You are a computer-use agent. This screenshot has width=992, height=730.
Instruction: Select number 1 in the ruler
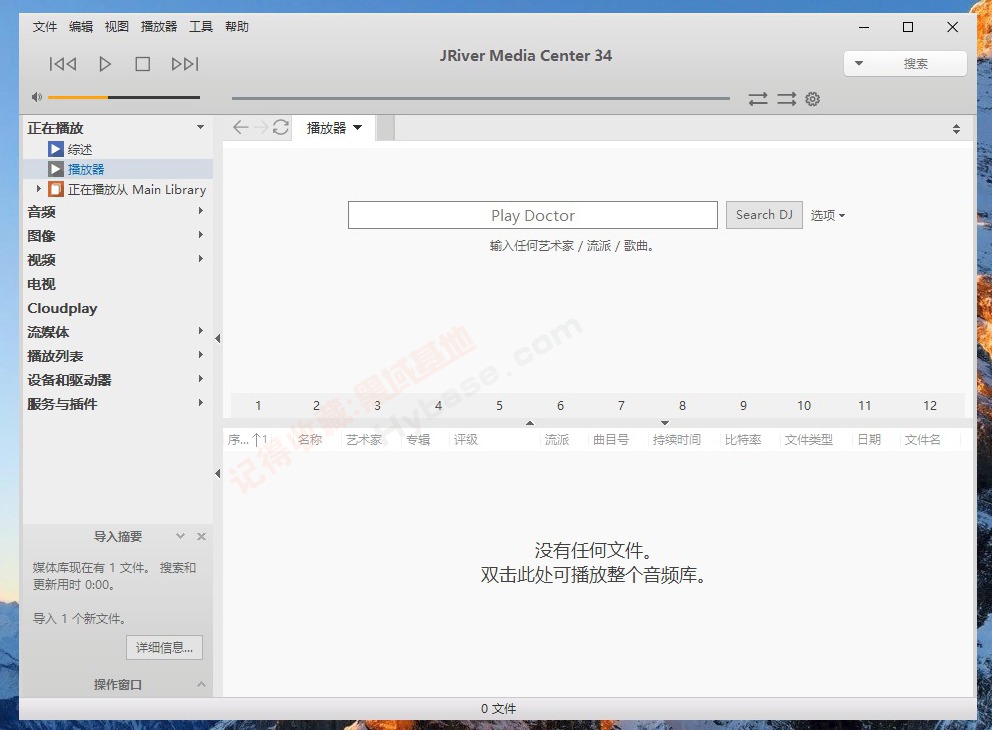pyautogui.click(x=258, y=405)
